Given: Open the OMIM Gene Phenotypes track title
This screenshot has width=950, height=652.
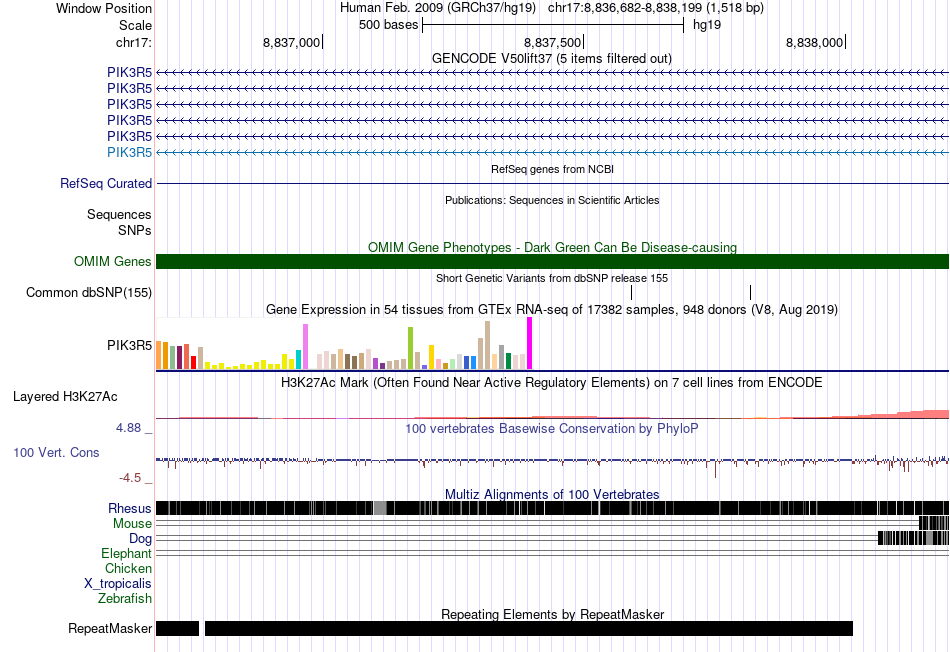Looking at the screenshot, I should 553,247.
